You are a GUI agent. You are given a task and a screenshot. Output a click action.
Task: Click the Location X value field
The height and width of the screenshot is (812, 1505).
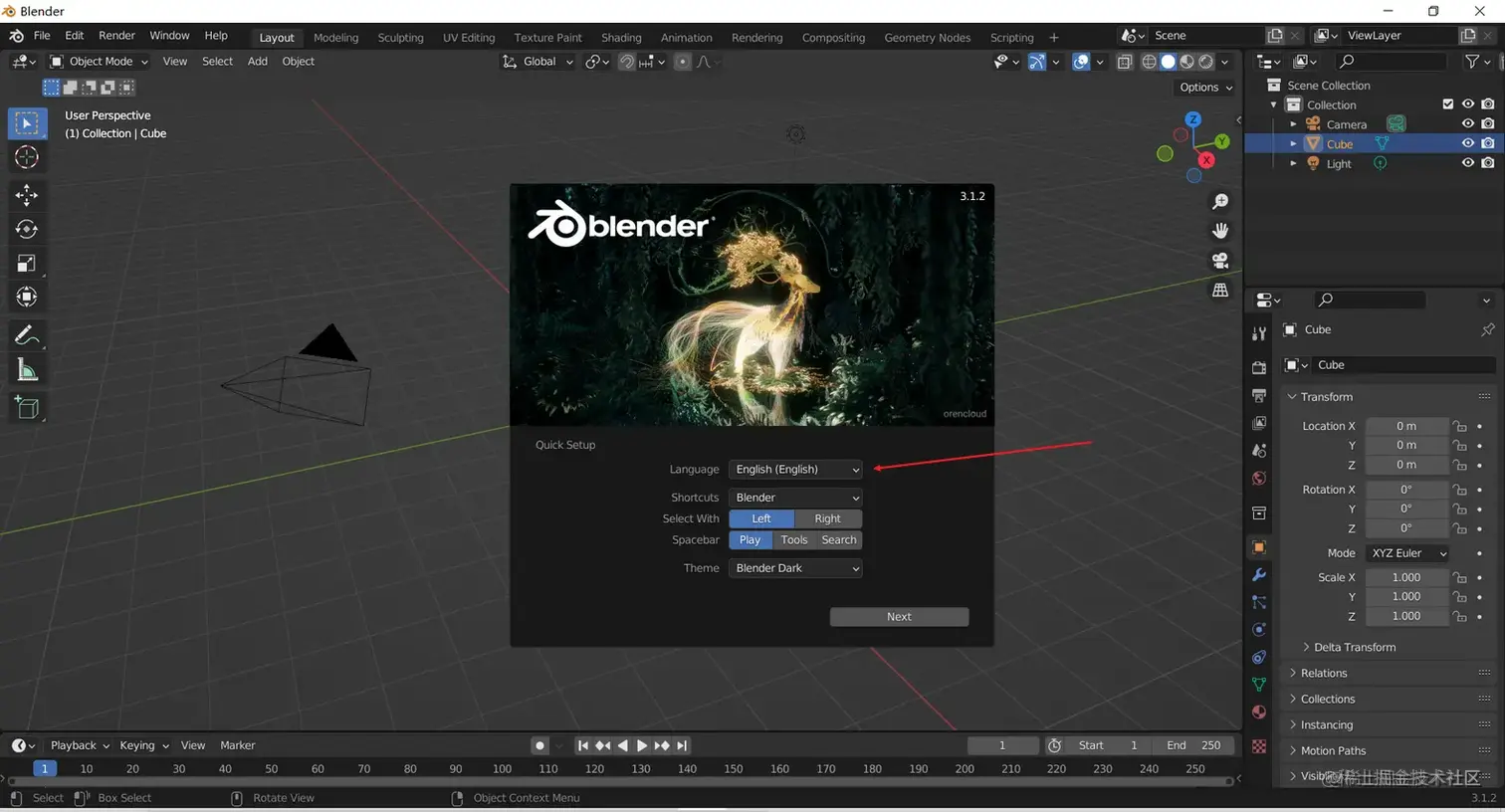tap(1405, 426)
